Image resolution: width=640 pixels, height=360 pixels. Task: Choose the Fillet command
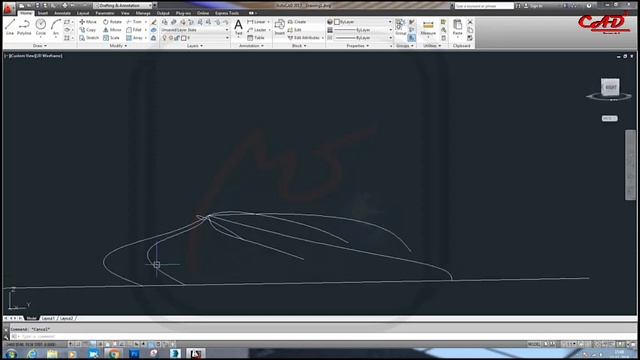pos(134,30)
